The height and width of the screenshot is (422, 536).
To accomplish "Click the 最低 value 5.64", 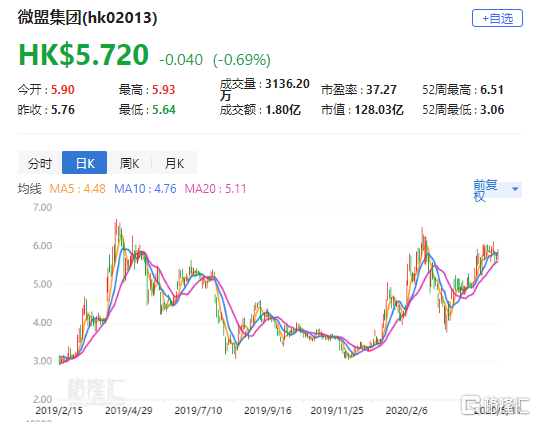I will coord(163,110).
